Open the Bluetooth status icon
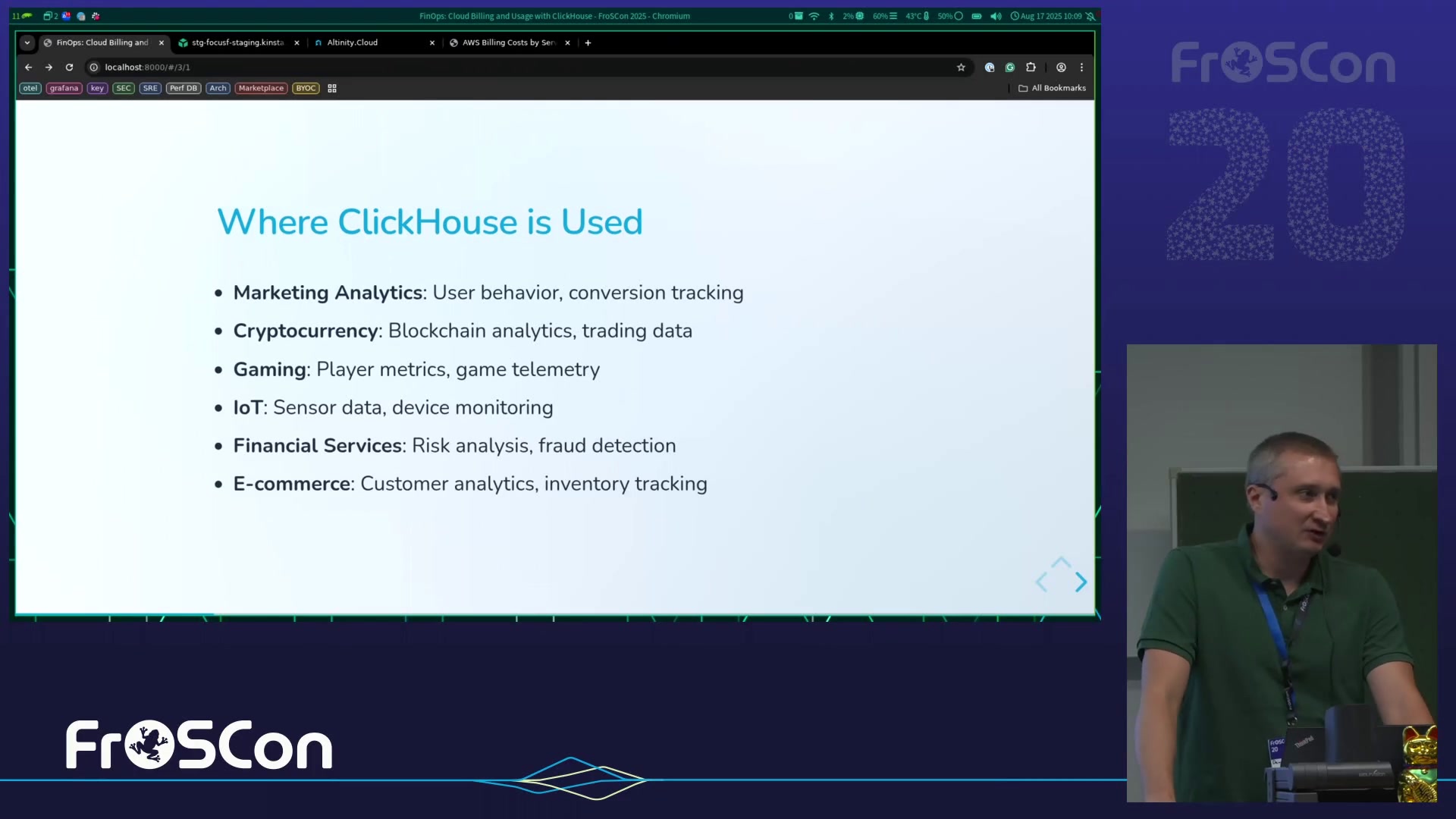 coord(831,16)
